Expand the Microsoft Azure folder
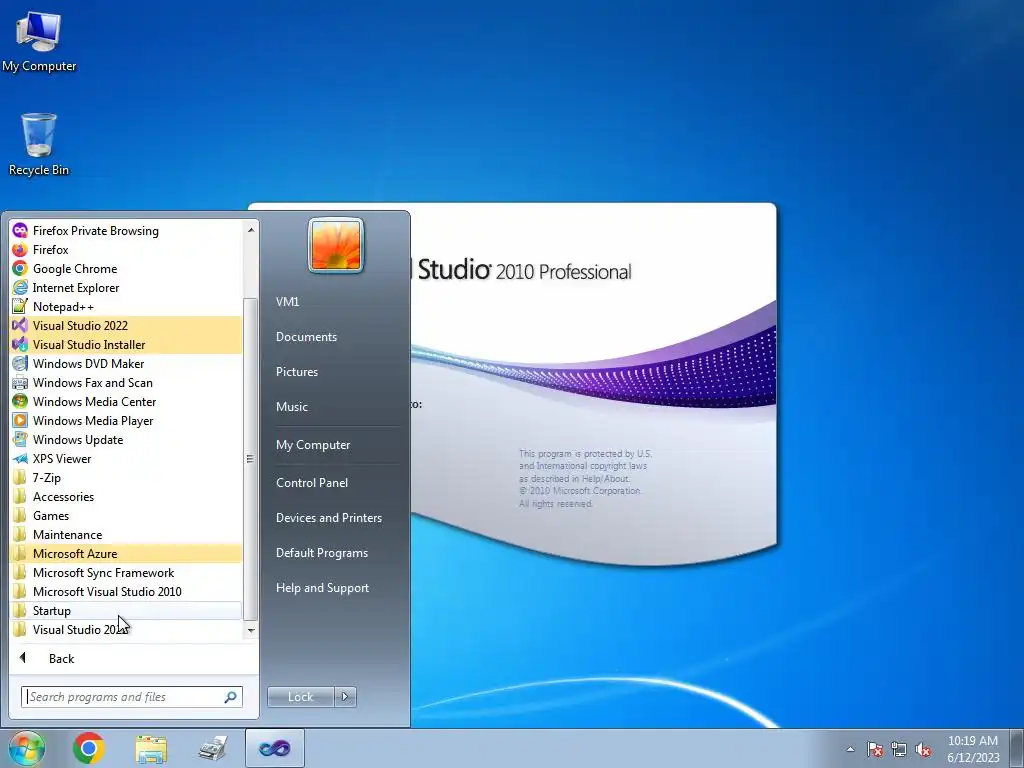Image resolution: width=1024 pixels, height=768 pixels. pos(127,553)
